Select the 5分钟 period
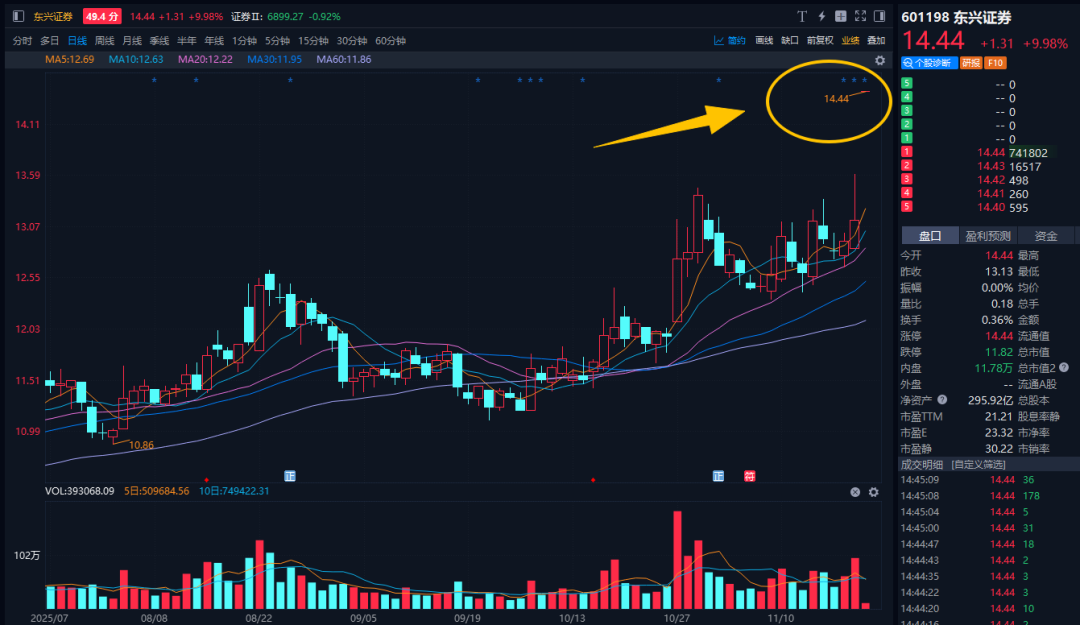The image size is (1080, 625). click(278, 41)
